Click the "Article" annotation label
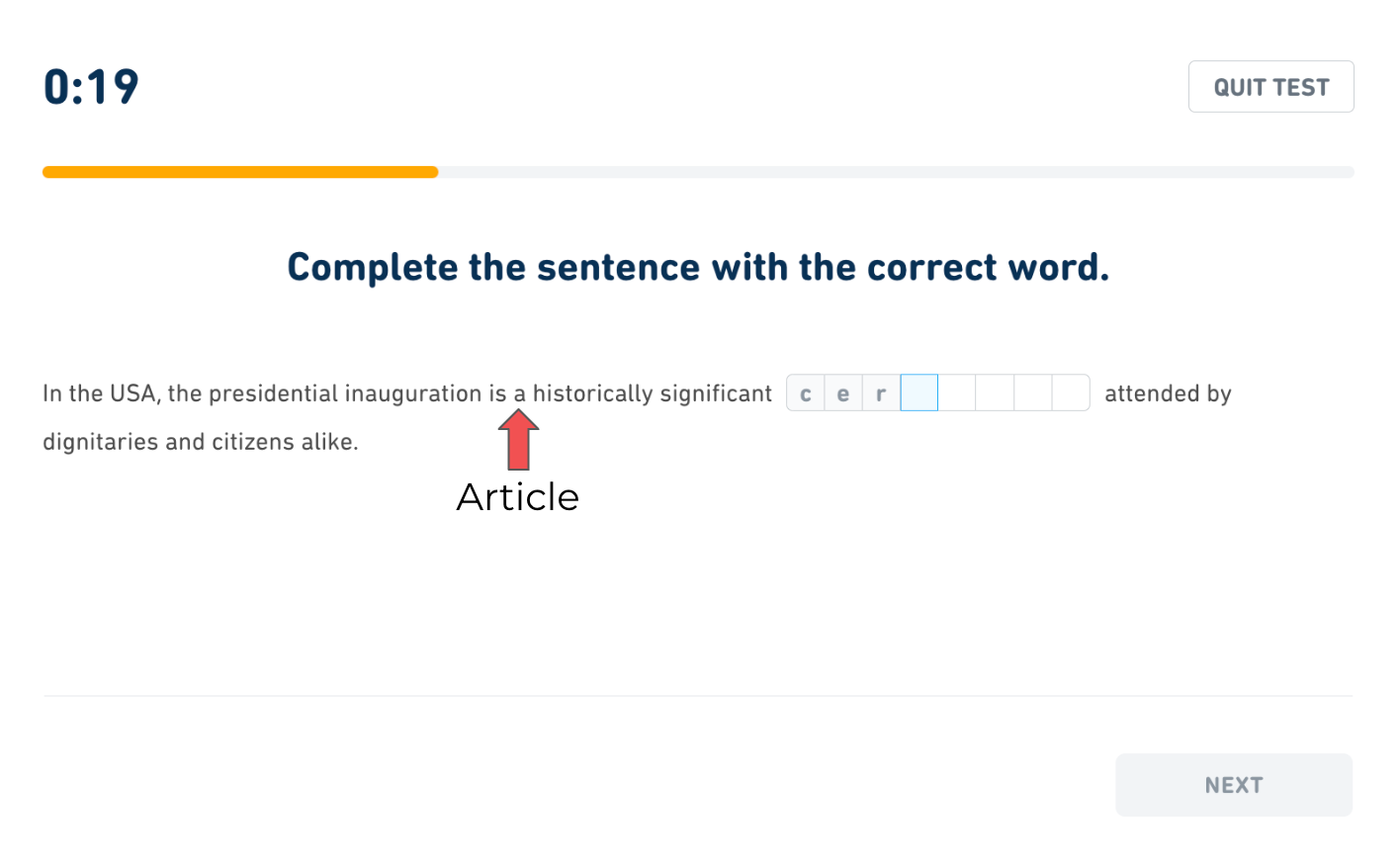The height and width of the screenshot is (868, 1400). point(518,497)
